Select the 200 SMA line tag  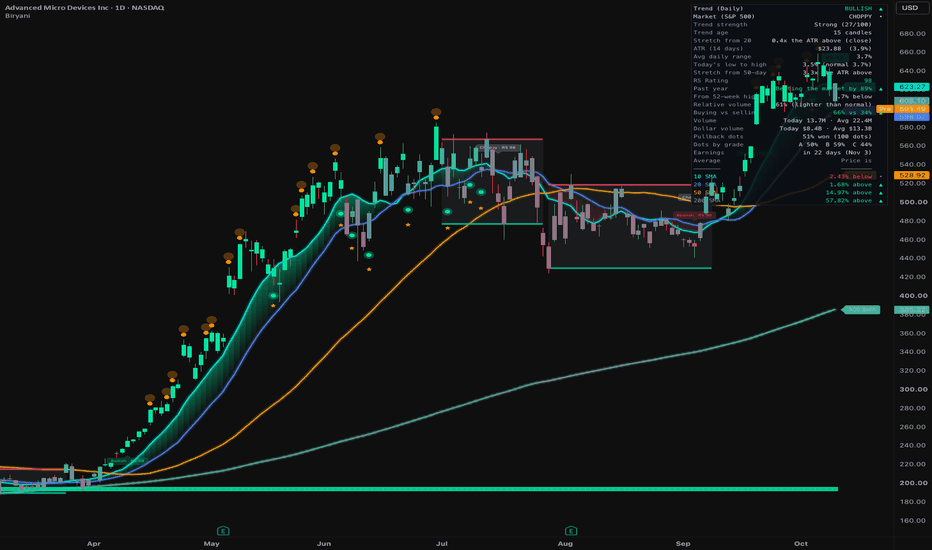coord(860,309)
